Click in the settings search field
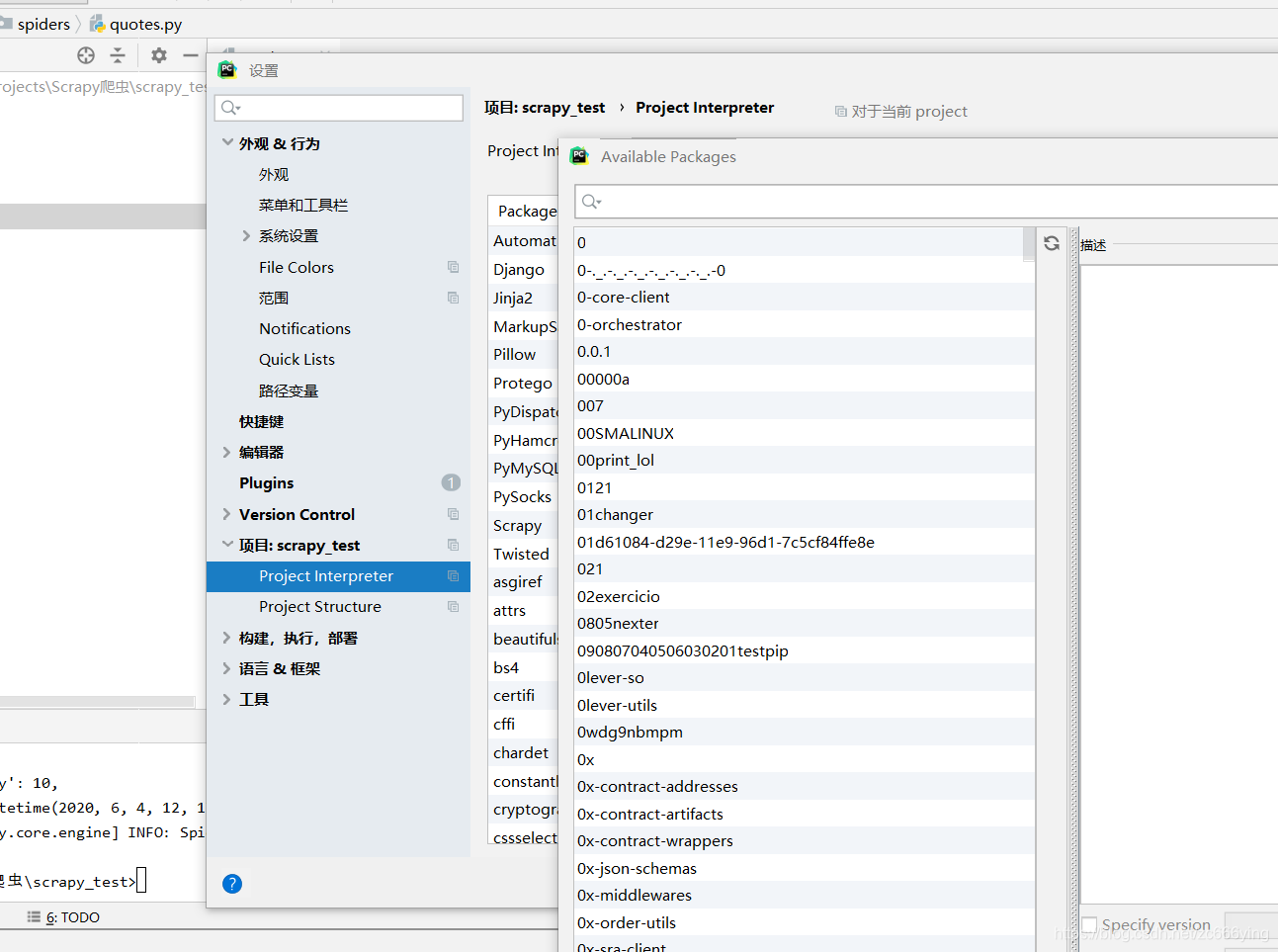The image size is (1278, 952). click(339, 108)
